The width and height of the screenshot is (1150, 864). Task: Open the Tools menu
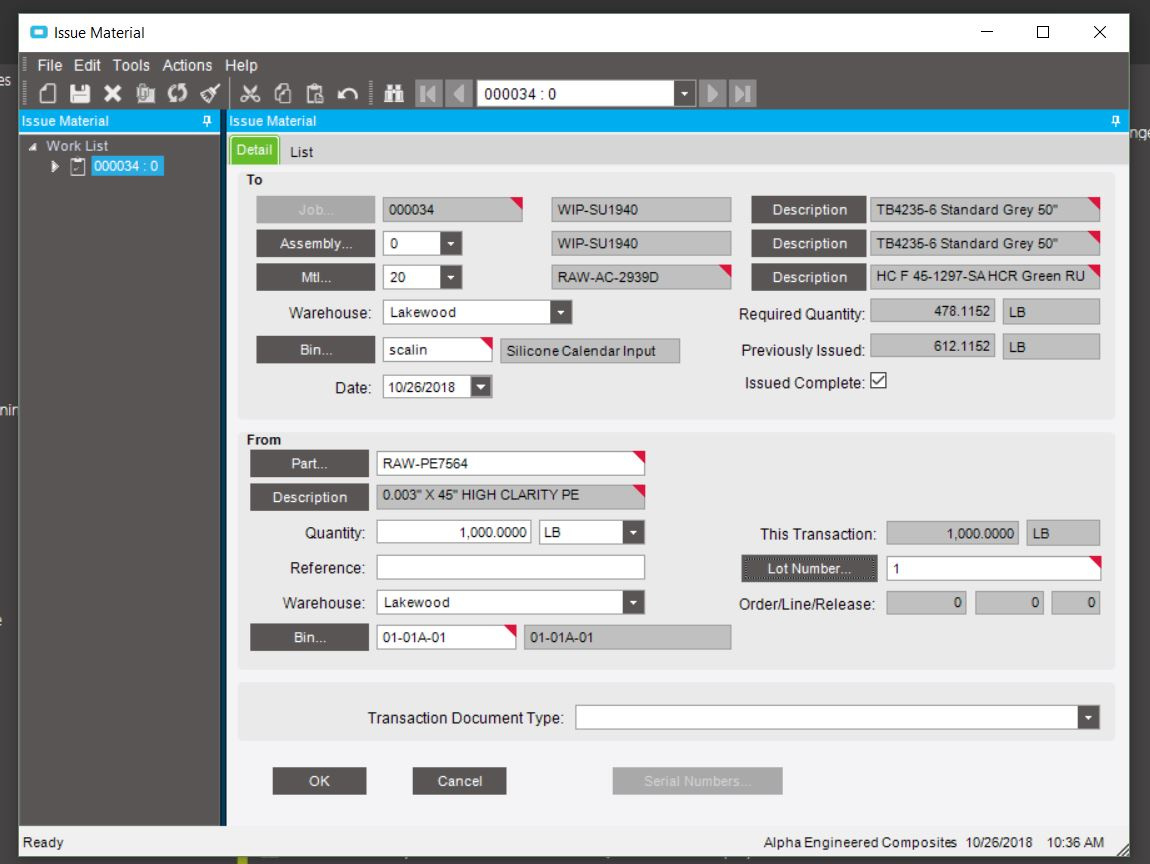coord(131,65)
